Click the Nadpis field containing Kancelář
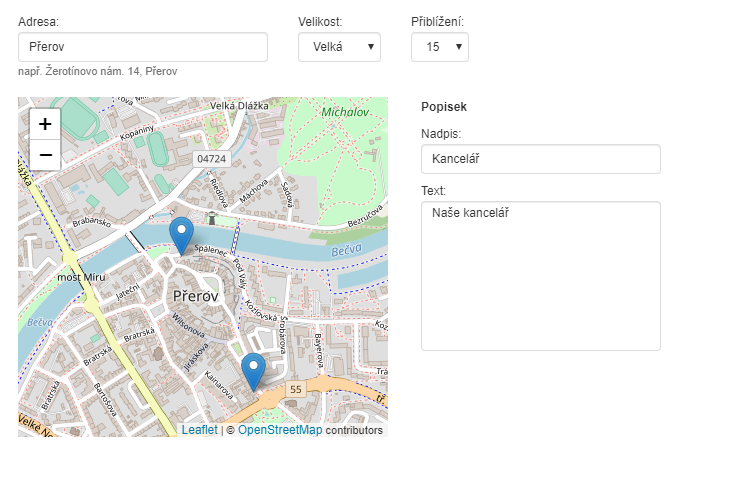 [x=540, y=159]
